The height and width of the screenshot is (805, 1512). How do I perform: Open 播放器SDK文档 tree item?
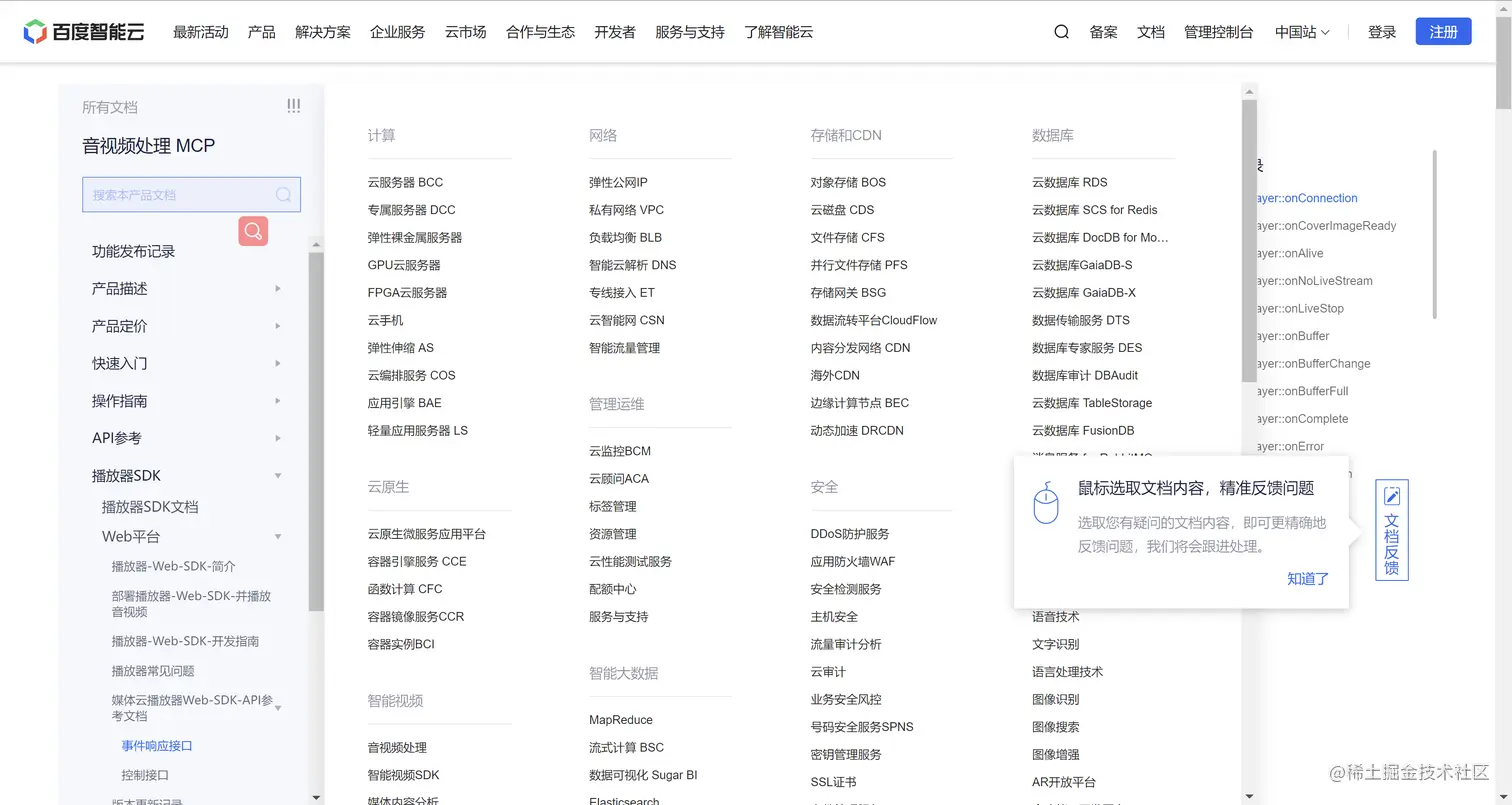[150, 507]
